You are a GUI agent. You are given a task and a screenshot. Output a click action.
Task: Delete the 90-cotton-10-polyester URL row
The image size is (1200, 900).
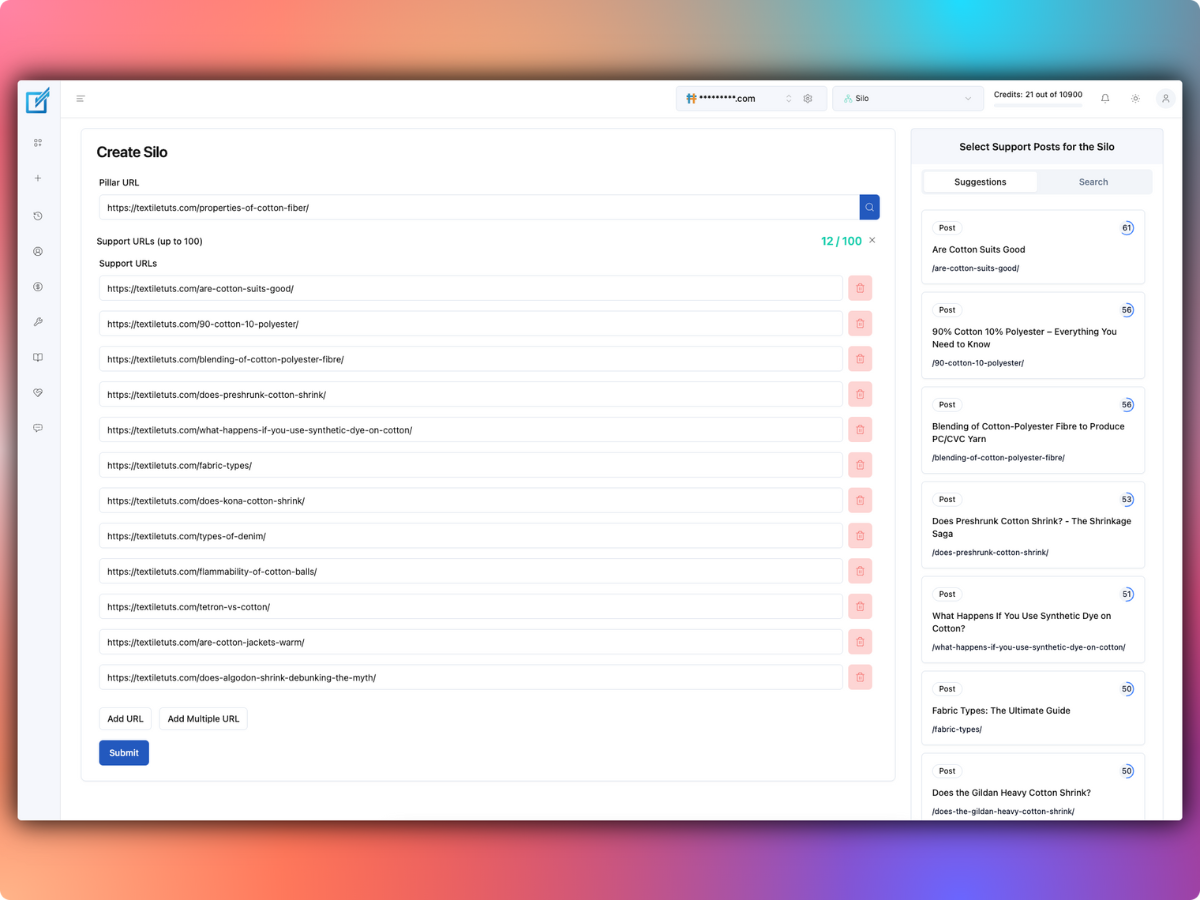click(860, 324)
